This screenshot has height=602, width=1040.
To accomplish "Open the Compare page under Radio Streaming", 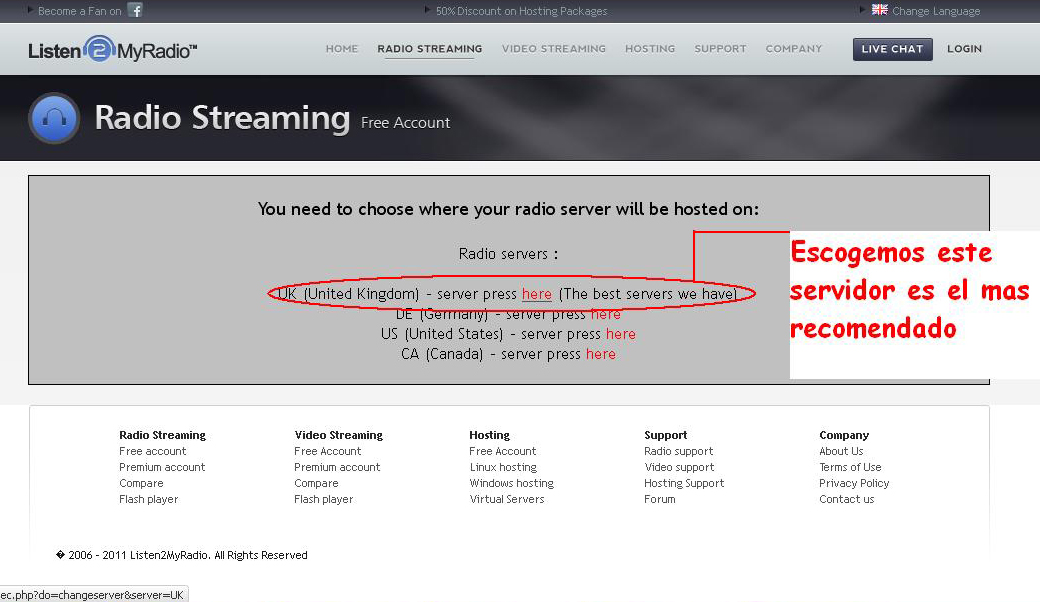I will tap(141, 483).
